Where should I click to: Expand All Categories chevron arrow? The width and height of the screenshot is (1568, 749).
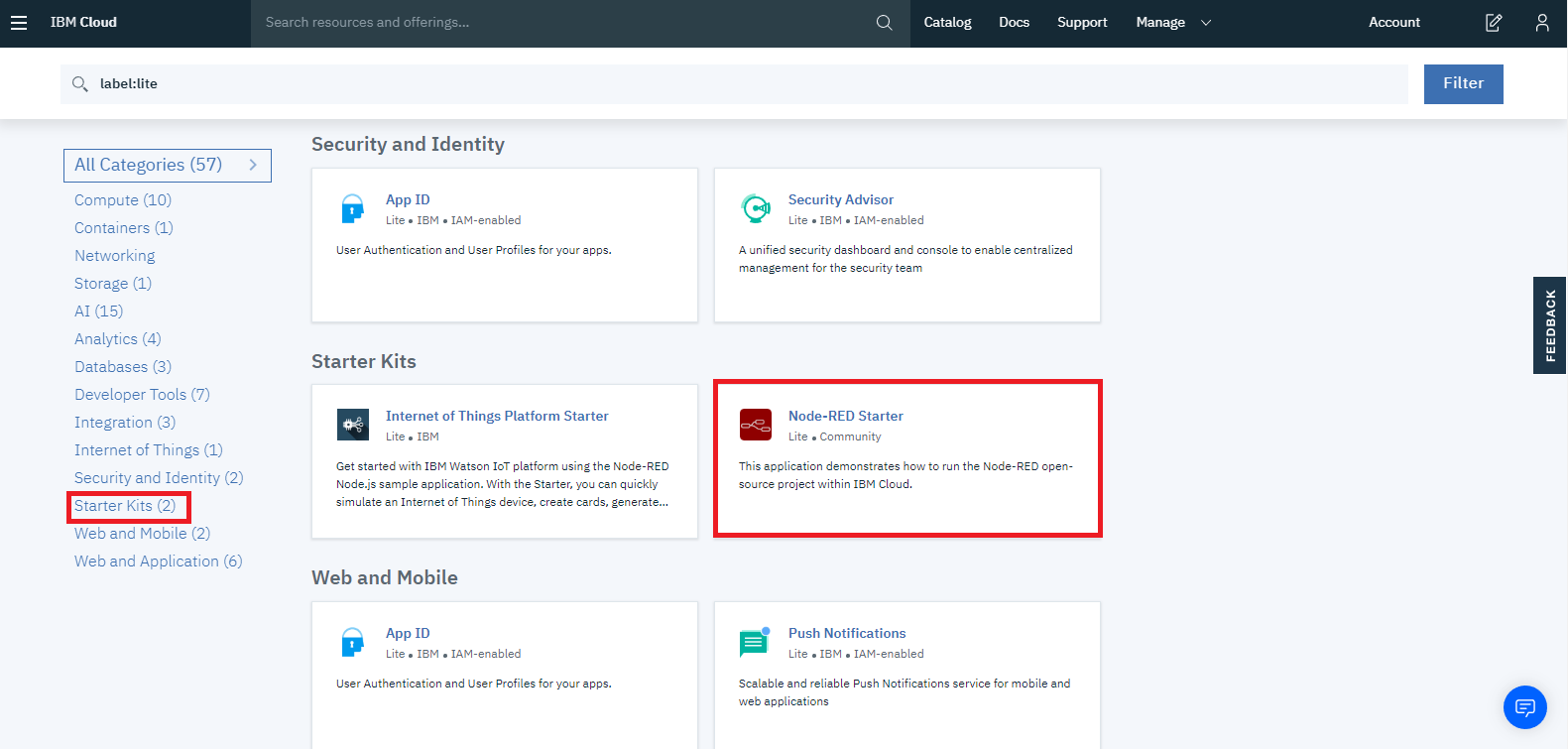[253, 165]
